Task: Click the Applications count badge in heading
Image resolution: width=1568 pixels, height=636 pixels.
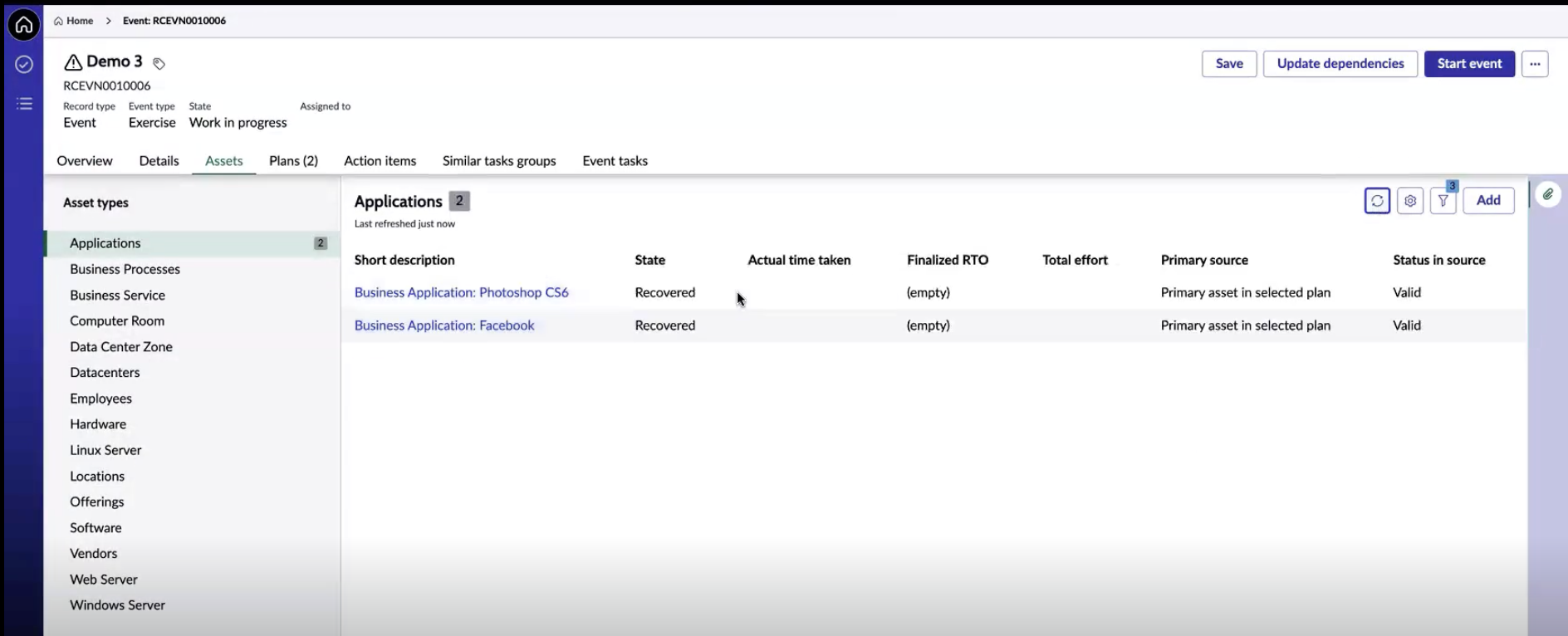Action: point(459,201)
